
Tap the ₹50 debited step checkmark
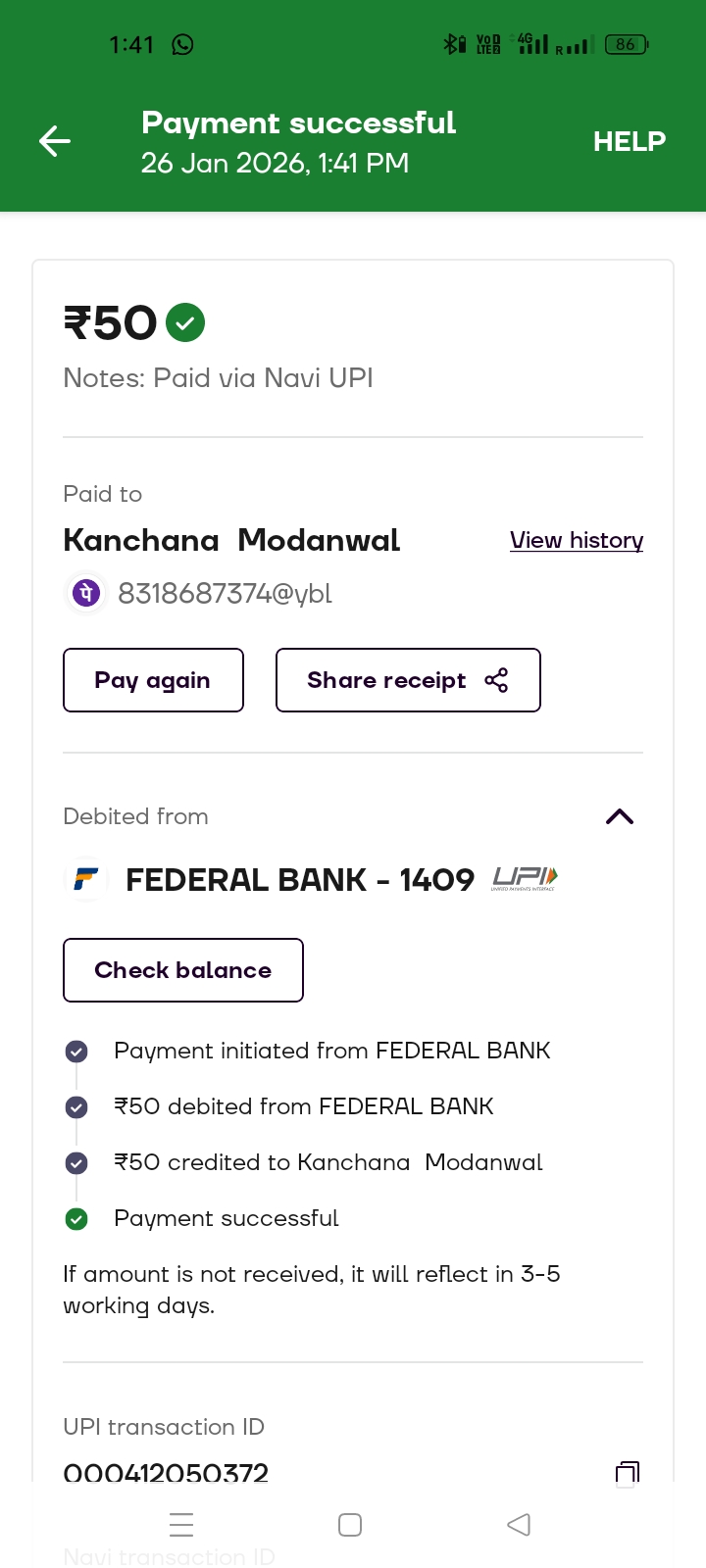[x=76, y=1107]
